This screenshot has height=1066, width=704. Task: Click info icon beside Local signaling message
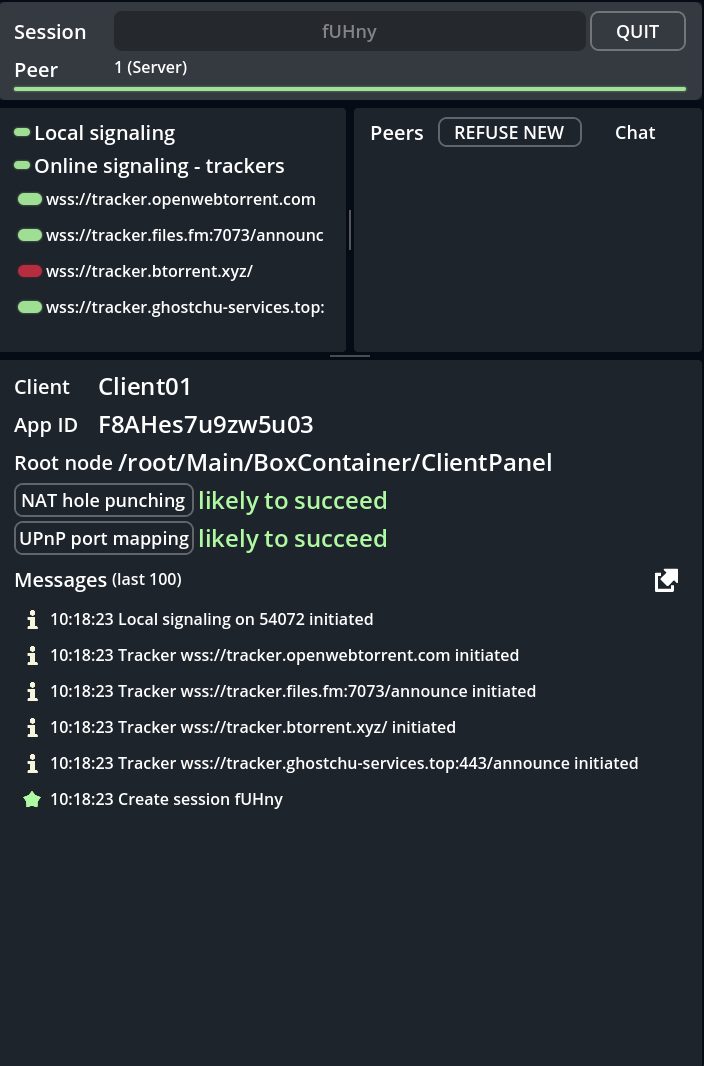point(32,620)
